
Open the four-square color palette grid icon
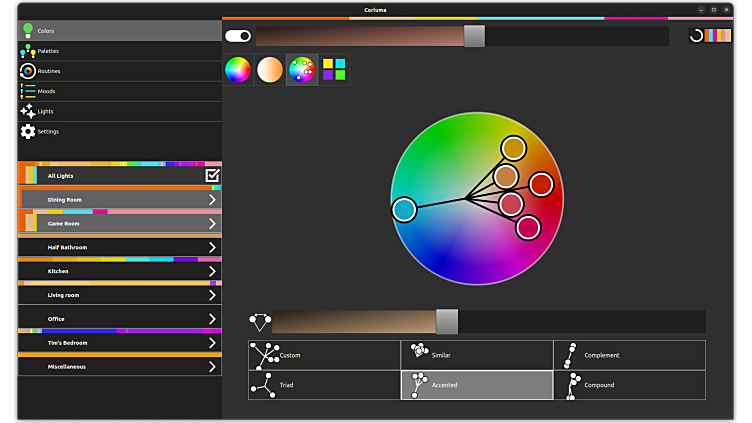tap(334, 70)
